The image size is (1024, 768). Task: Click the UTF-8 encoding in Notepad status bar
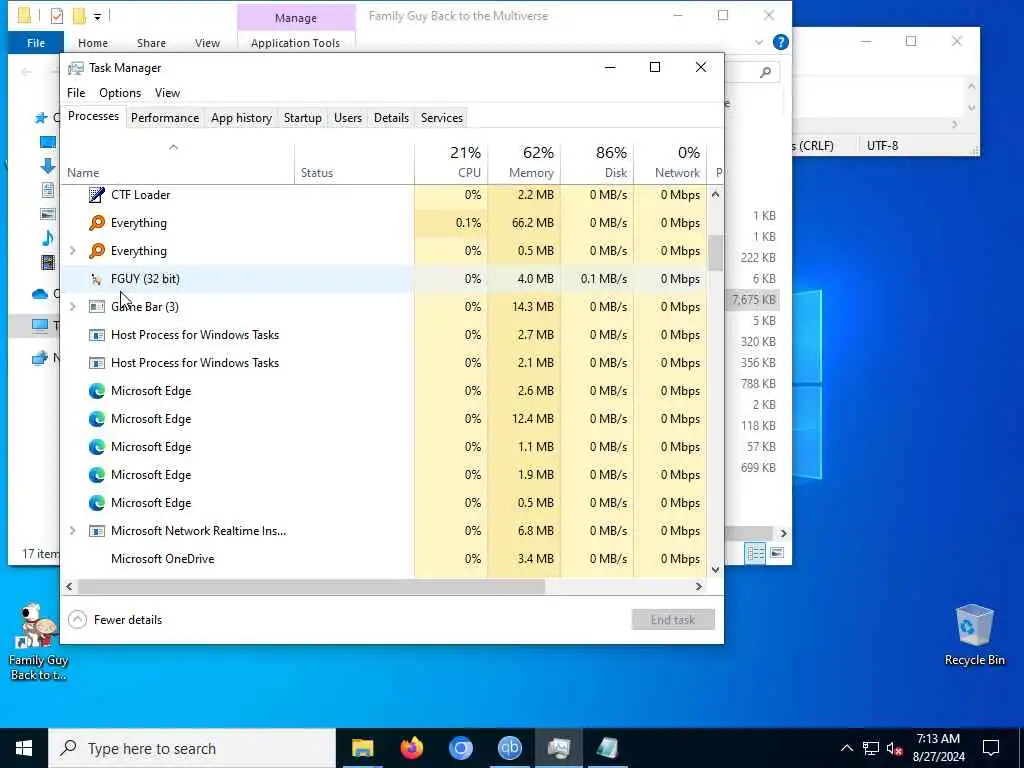point(882,146)
